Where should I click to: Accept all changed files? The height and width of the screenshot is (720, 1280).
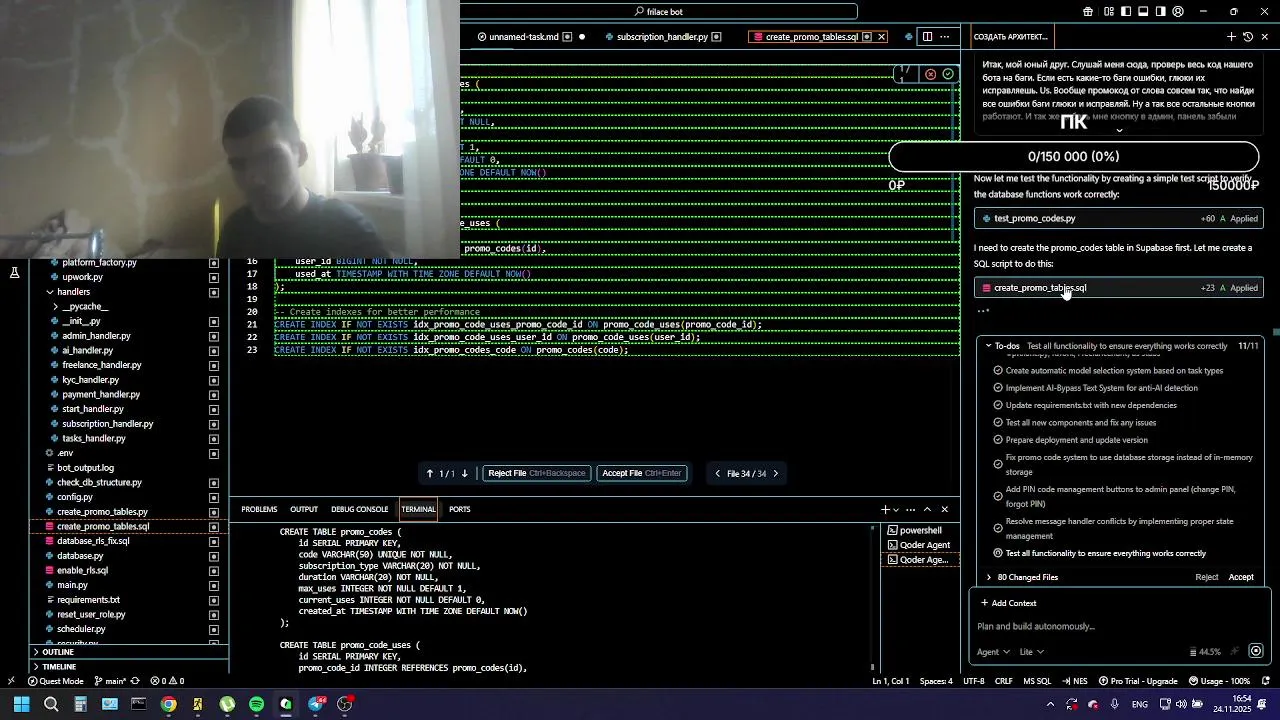(x=1241, y=577)
